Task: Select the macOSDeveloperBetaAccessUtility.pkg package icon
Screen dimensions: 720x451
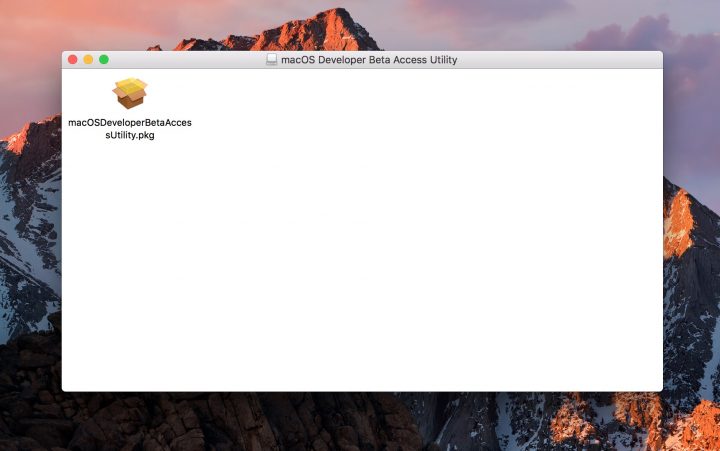Action: pos(130,93)
